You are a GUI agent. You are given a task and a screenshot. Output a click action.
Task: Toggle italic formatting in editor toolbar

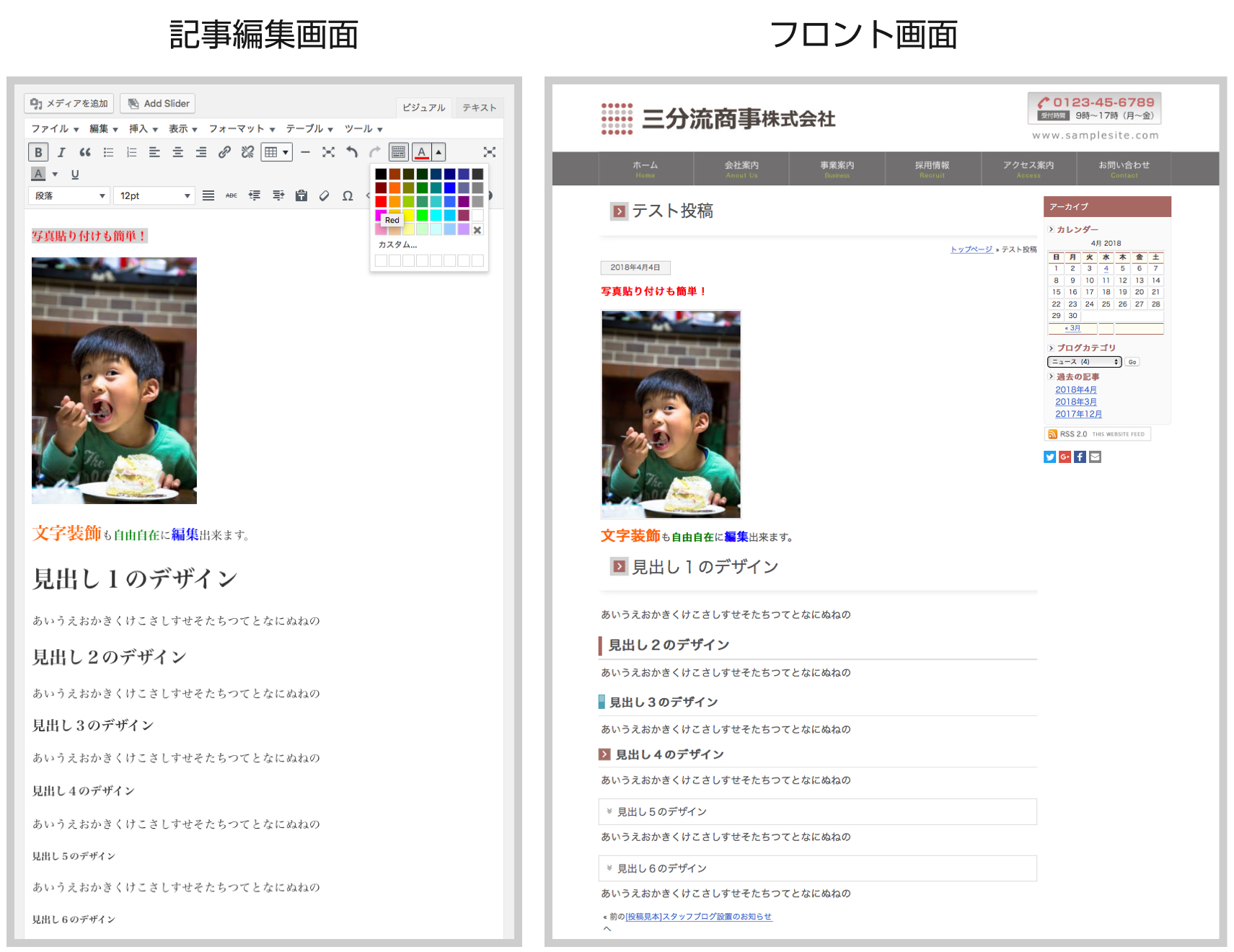pyautogui.click(x=61, y=152)
